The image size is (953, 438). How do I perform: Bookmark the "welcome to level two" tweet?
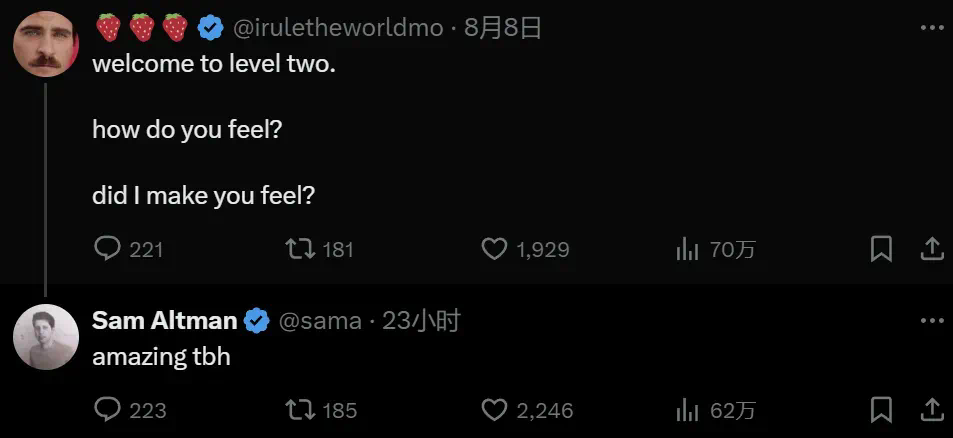(x=881, y=249)
